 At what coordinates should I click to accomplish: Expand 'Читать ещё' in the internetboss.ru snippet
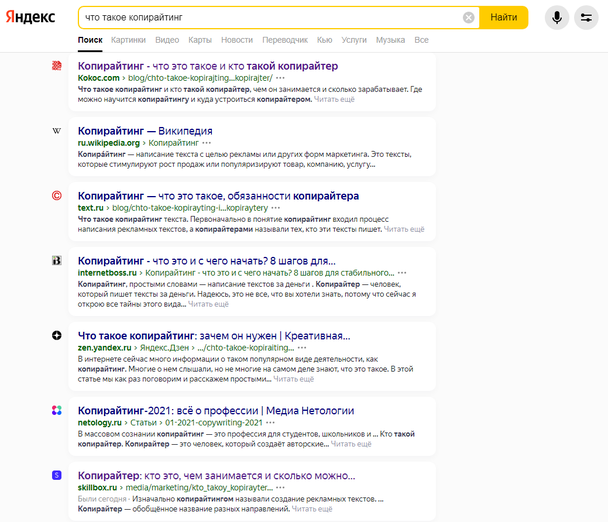tap(208, 304)
